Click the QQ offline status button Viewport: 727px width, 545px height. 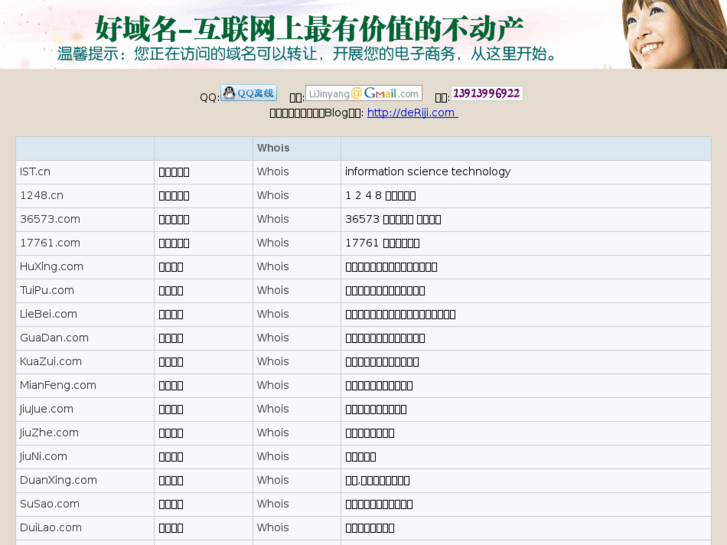[x=249, y=93]
